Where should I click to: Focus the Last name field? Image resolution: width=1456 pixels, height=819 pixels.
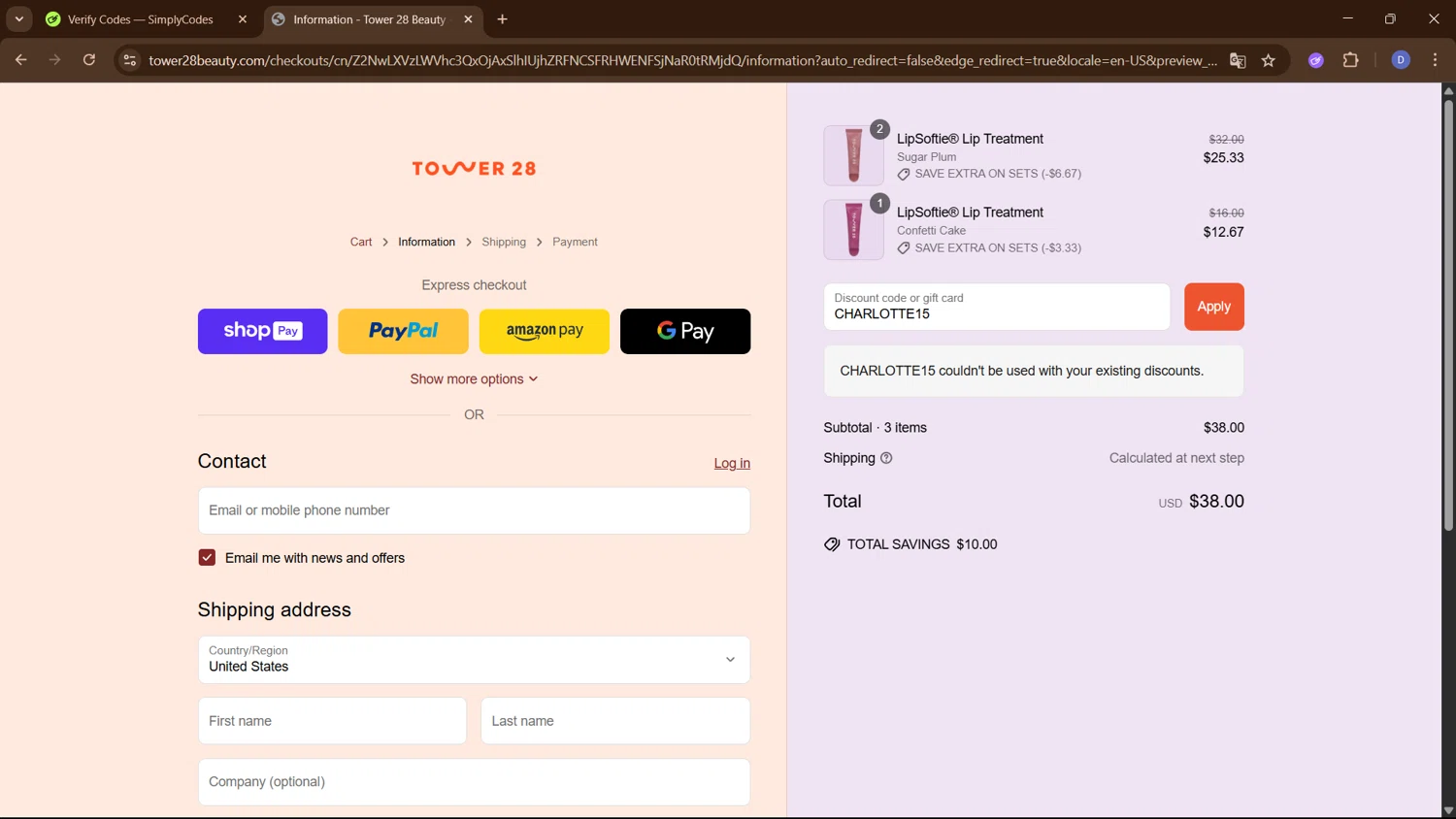click(615, 721)
